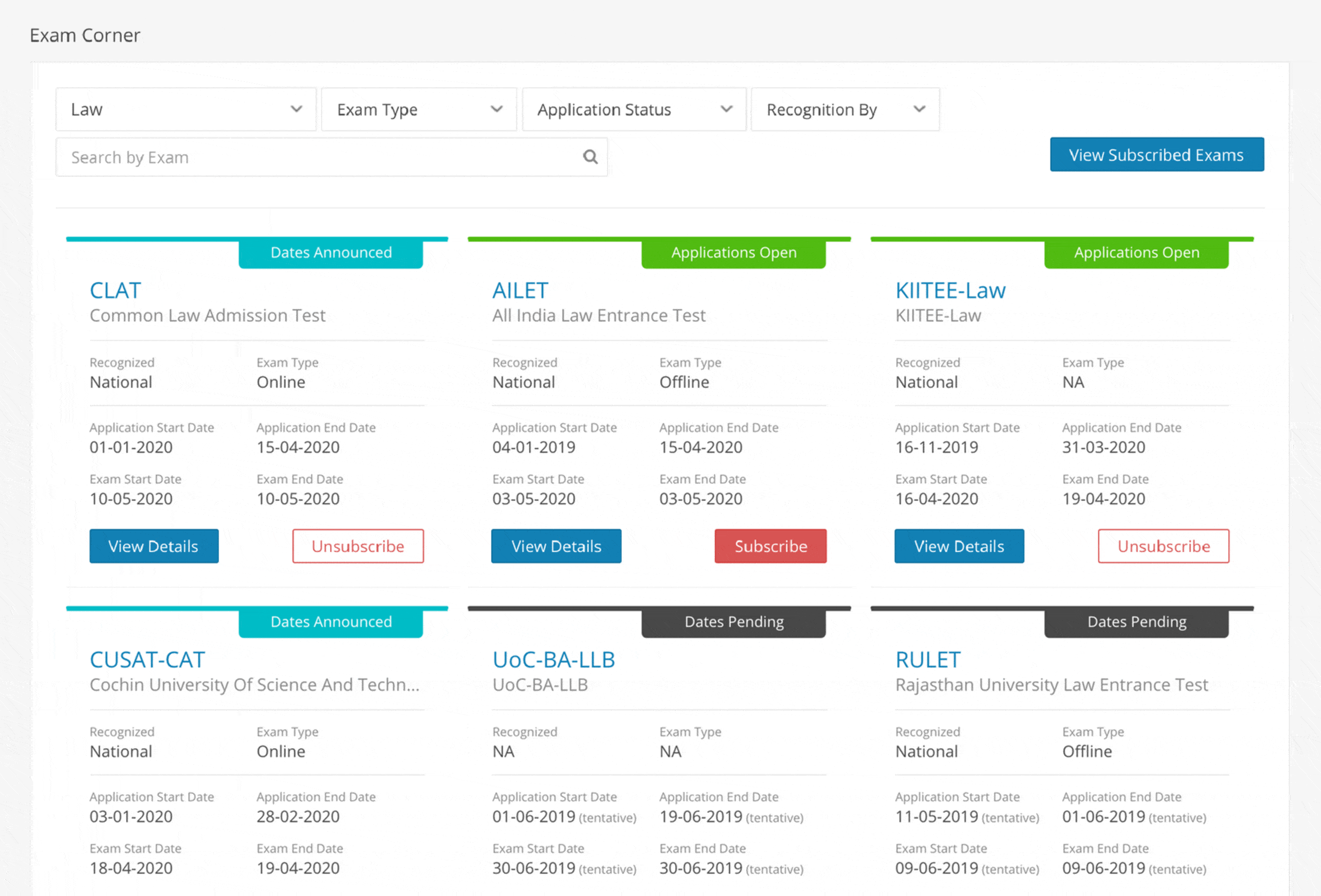Click the CLAT Dates Announced badge

click(x=331, y=253)
